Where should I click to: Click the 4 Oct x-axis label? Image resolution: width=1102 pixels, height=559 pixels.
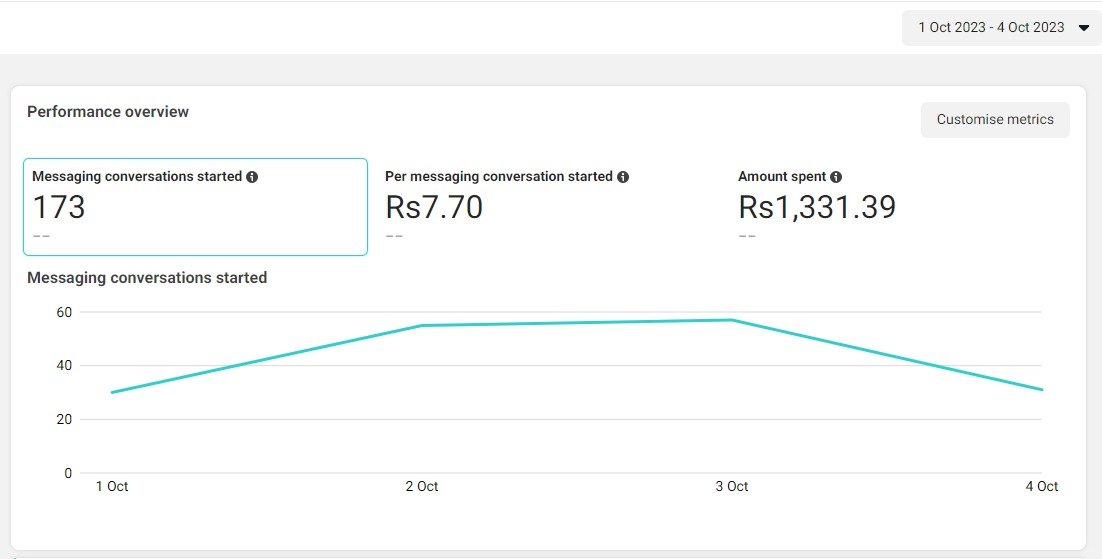click(1041, 487)
